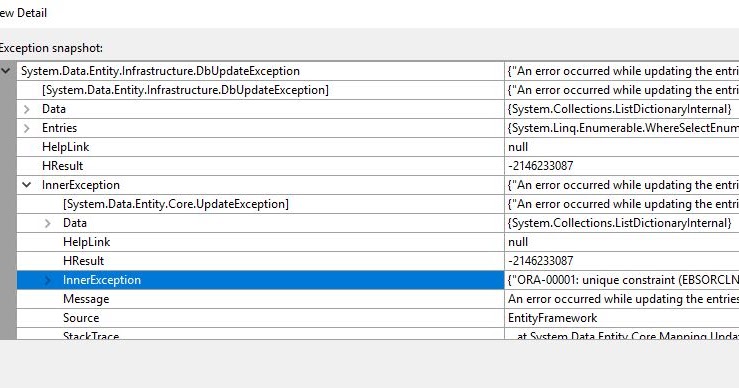Expand the Entries node
Image resolution: width=739 pixels, height=388 pixels.
pyautogui.click(x=27, y=128)
